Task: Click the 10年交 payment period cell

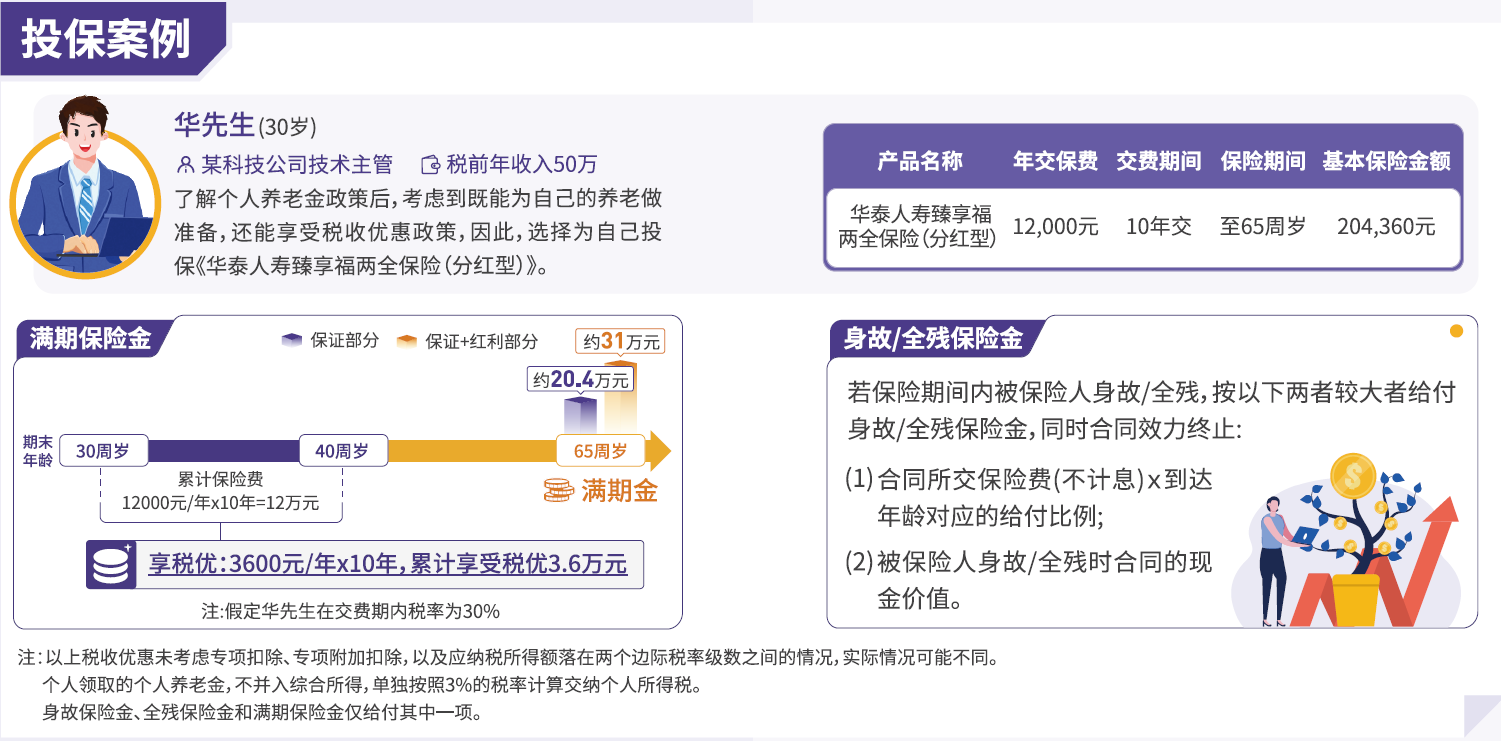Action: click(1159, 227)
